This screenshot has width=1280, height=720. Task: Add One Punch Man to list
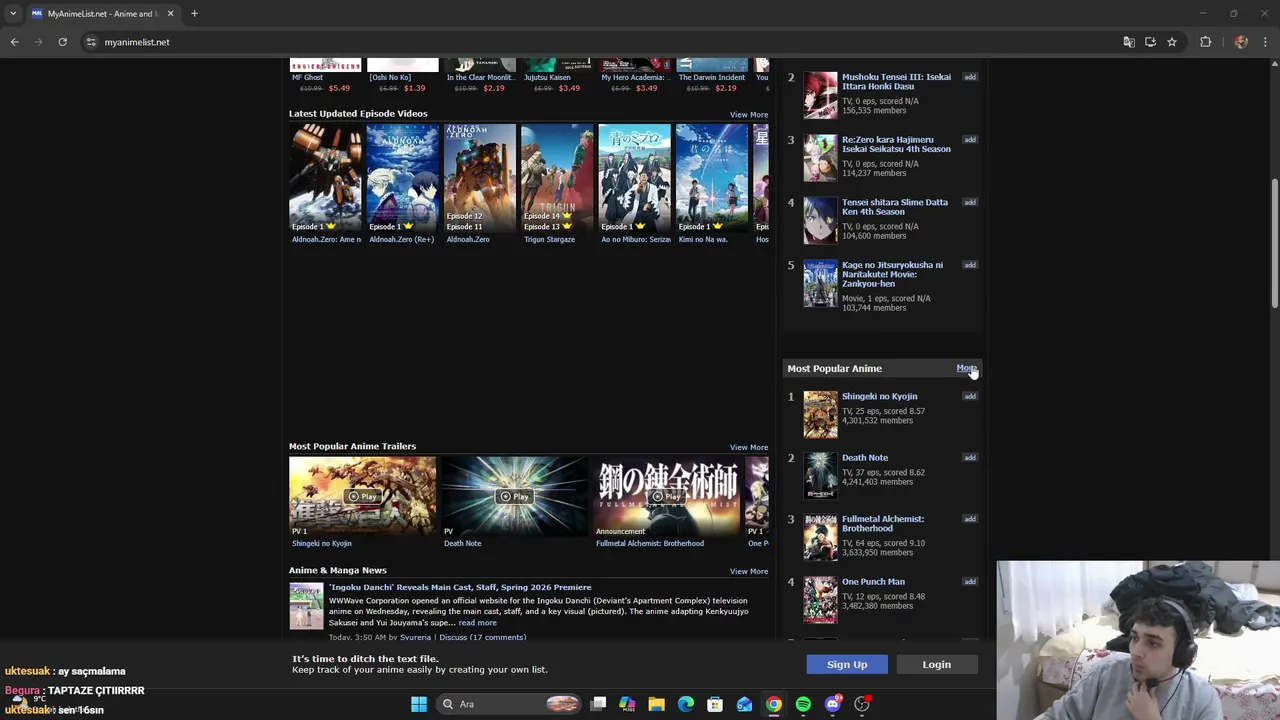(970, 581)
